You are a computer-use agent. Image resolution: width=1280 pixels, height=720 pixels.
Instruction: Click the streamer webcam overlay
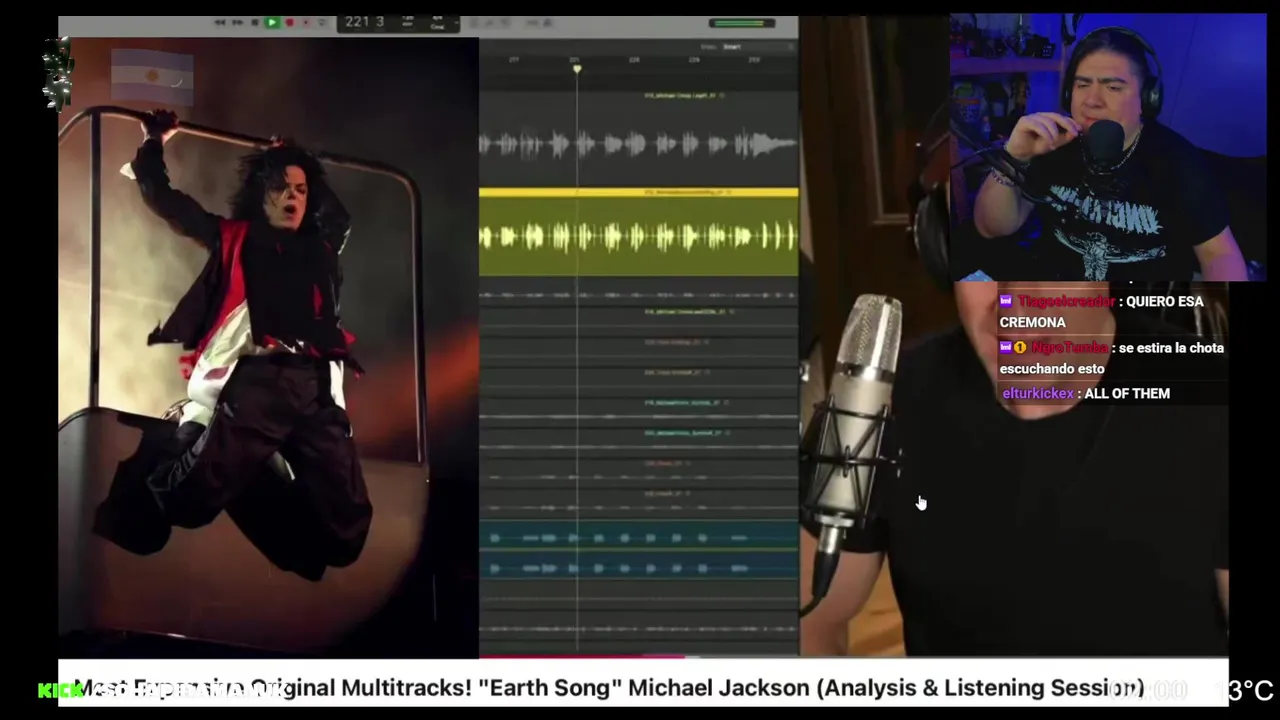click(1108, 148)
